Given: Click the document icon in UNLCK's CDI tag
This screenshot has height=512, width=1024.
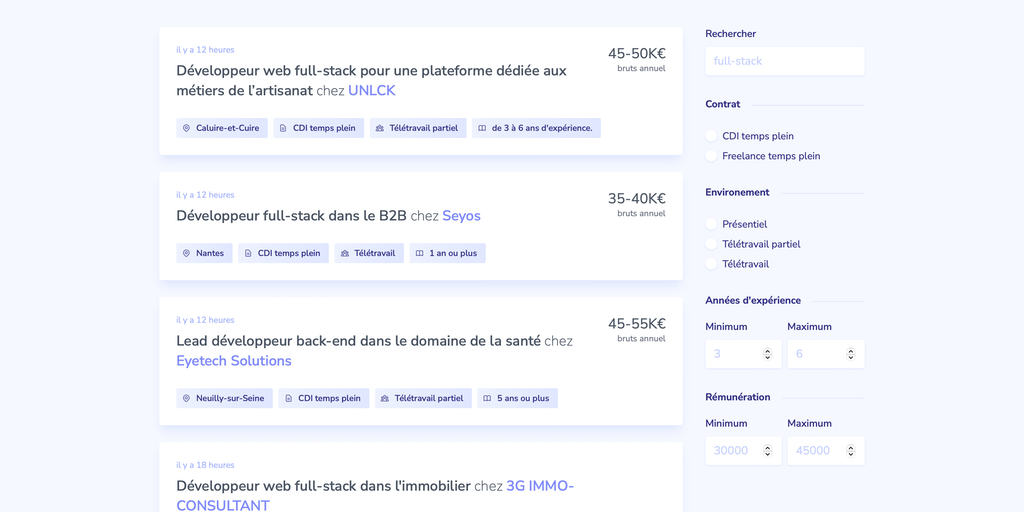Looking at the screenshot, I should tap(283, 128).
